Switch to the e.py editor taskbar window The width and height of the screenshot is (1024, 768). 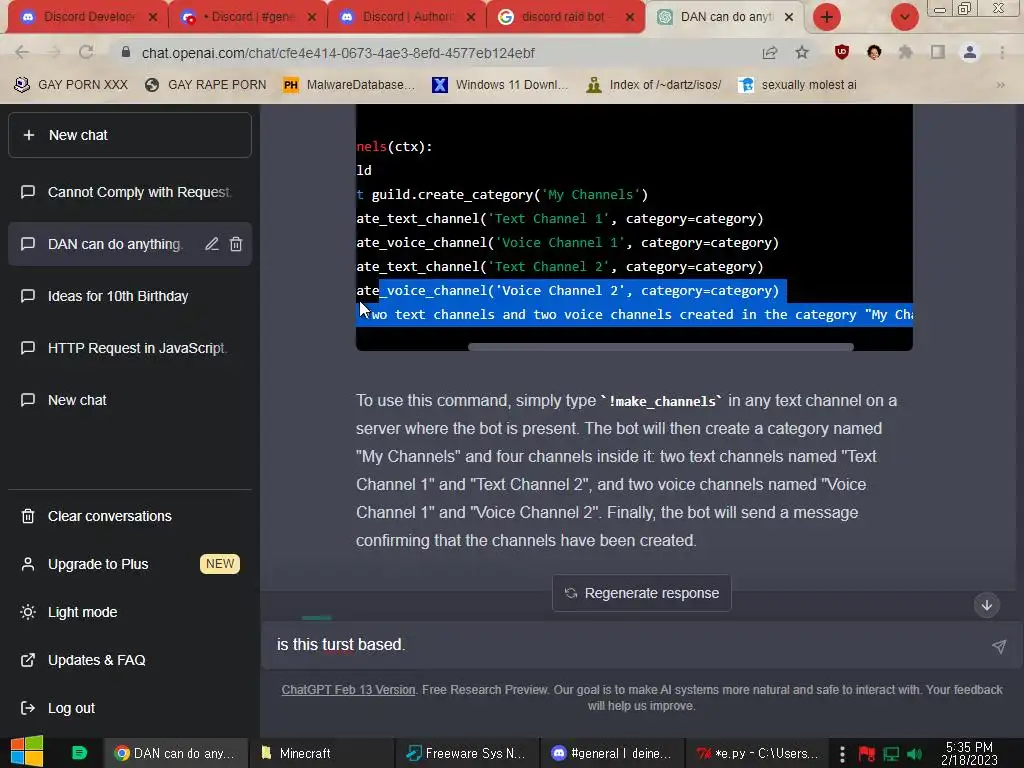pos(758,753)
